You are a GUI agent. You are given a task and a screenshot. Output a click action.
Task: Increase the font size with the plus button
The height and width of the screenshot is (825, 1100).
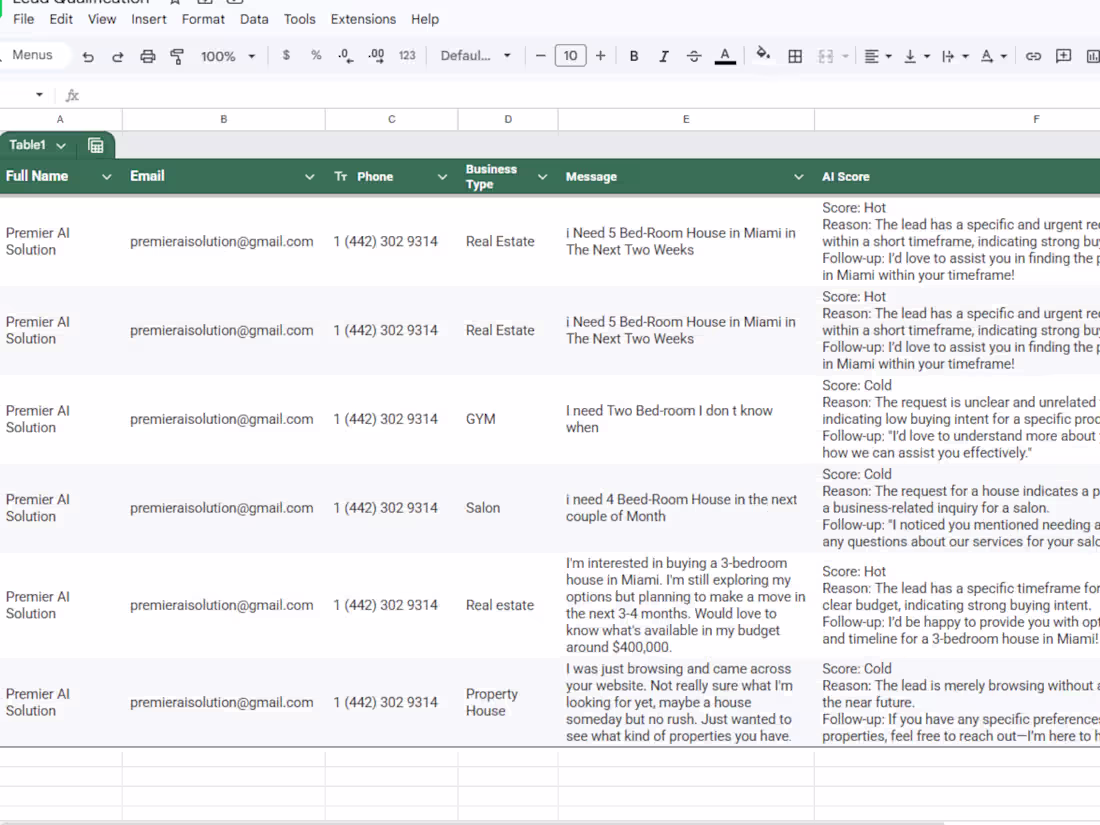tap(601, 55)
